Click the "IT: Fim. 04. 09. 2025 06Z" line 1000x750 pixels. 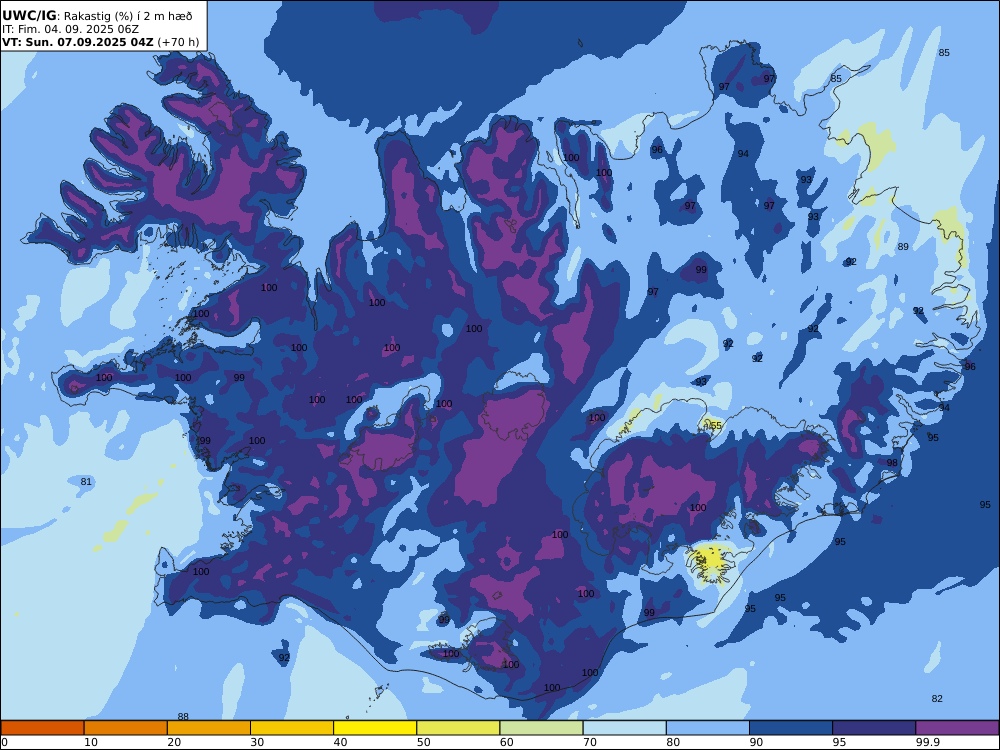70,29
